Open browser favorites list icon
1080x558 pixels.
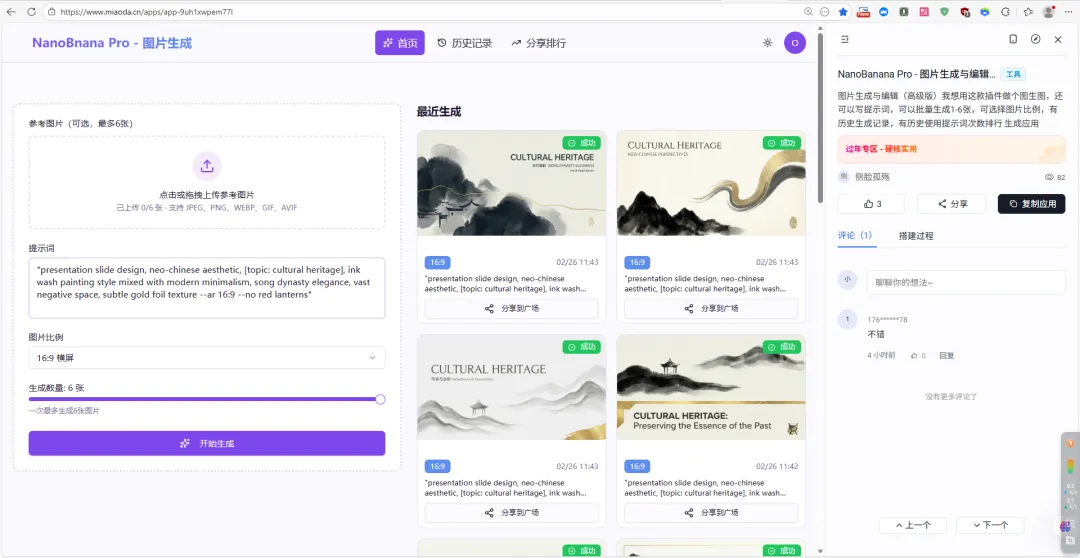(x=1028, y=12)
